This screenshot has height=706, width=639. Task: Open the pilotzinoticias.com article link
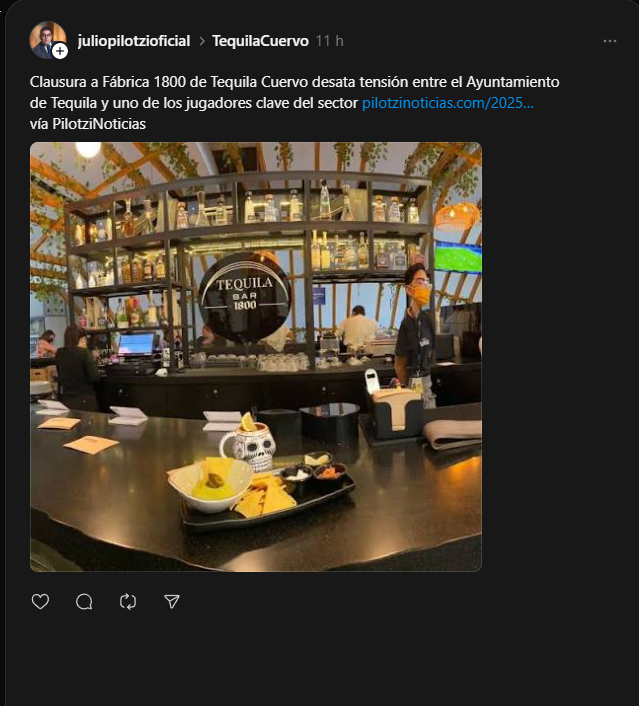pos(448,103)
